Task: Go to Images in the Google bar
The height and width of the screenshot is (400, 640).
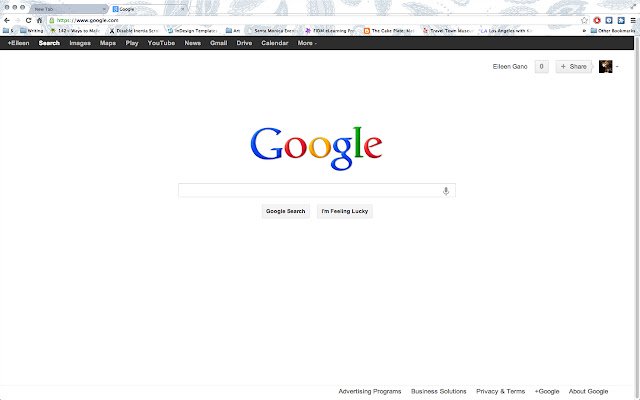Action: point(80,43)
